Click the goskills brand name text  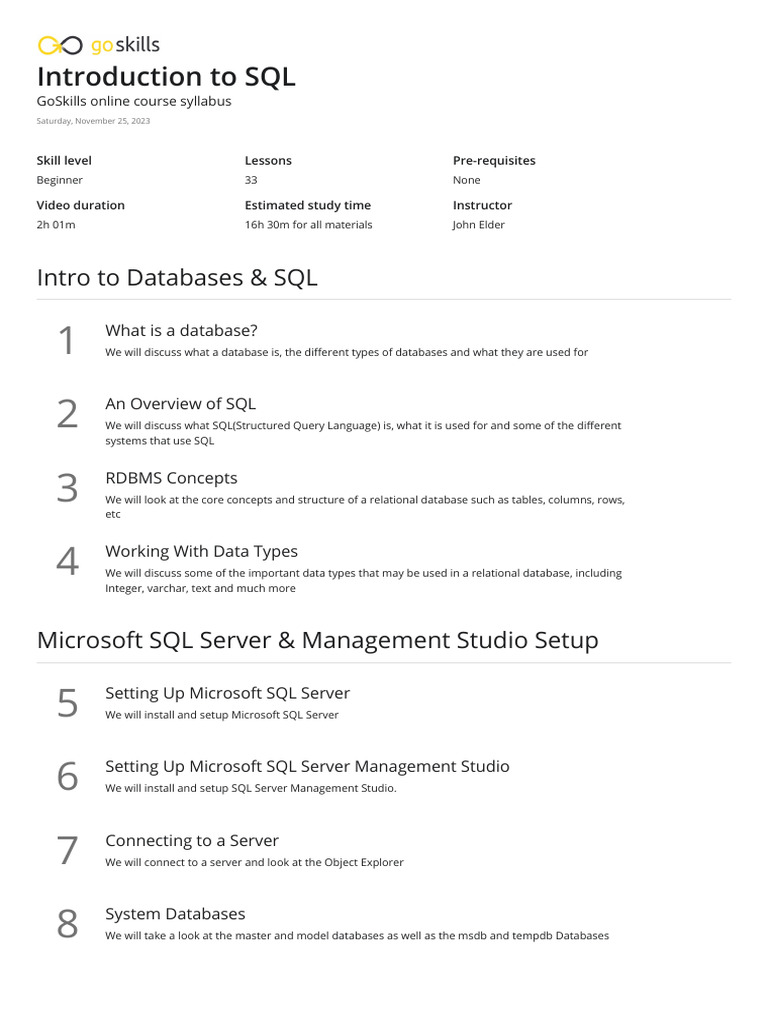(x=125, y=45)
